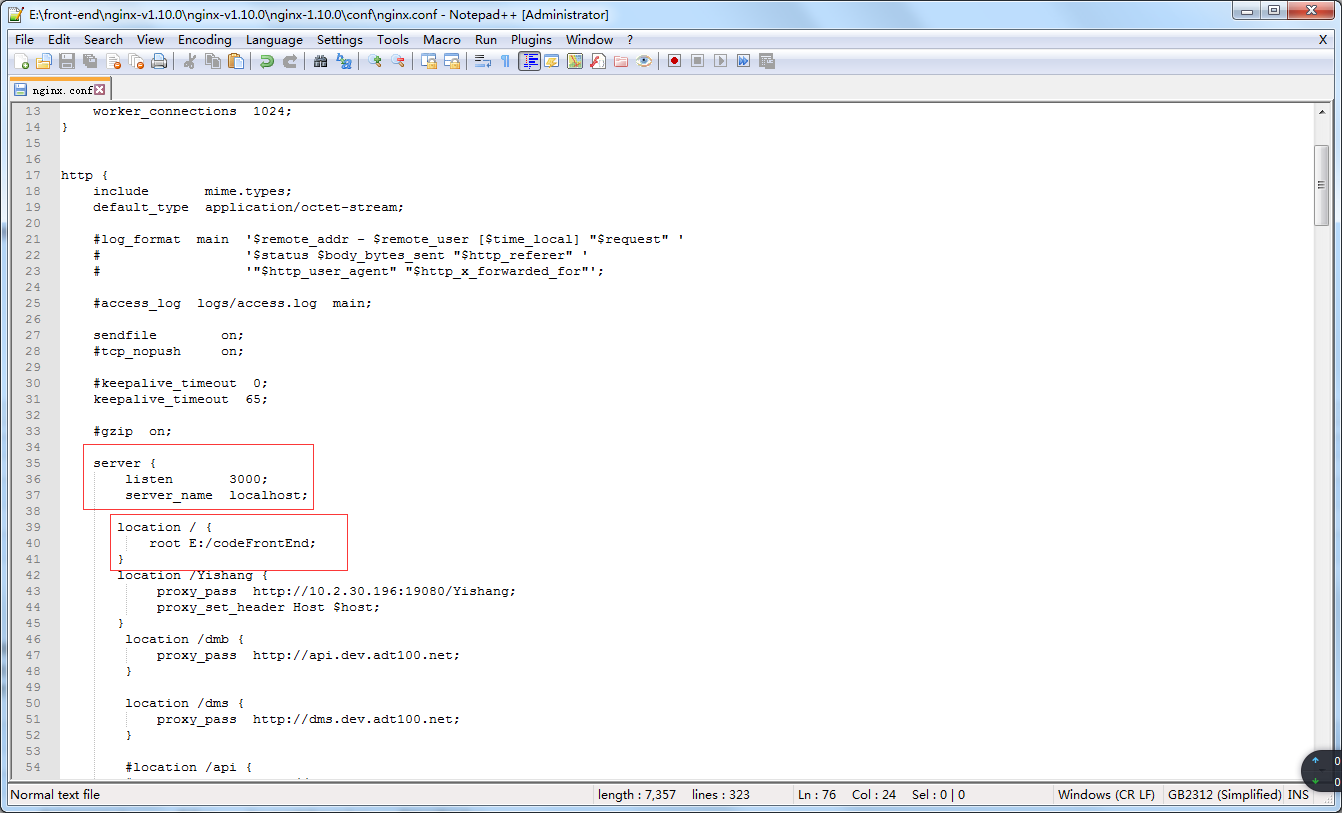Create a new file with the New icon
1342x813 pixels.
21,61
